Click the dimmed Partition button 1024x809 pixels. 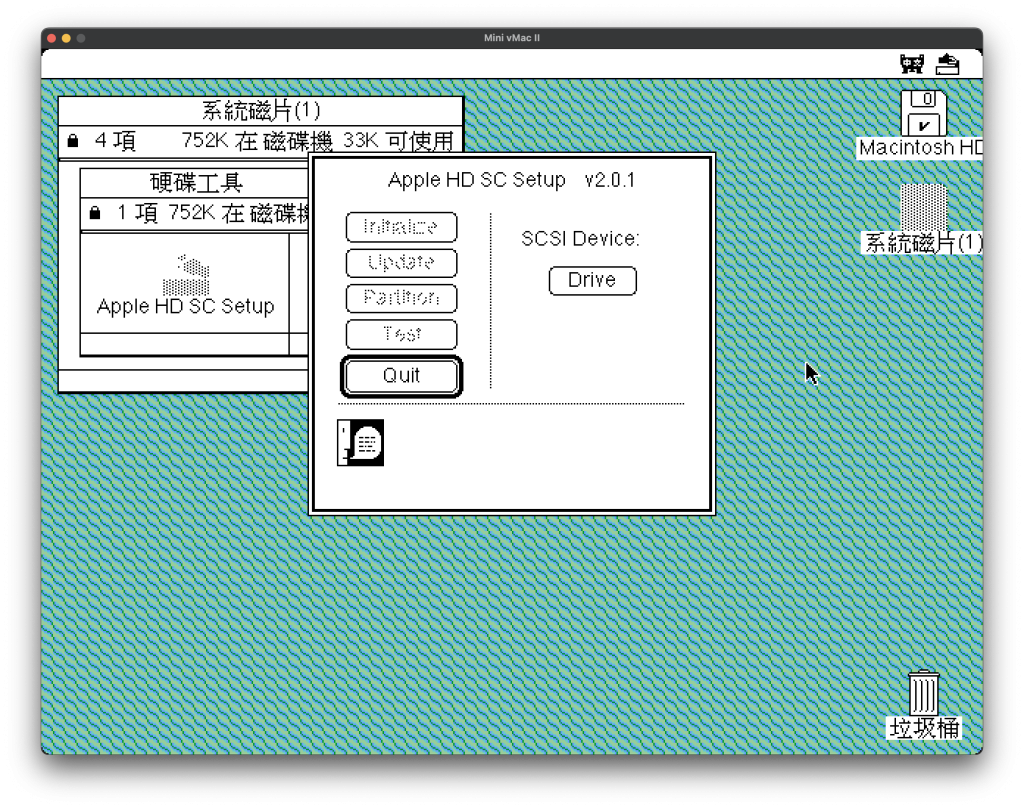click(x=401, y=298)
